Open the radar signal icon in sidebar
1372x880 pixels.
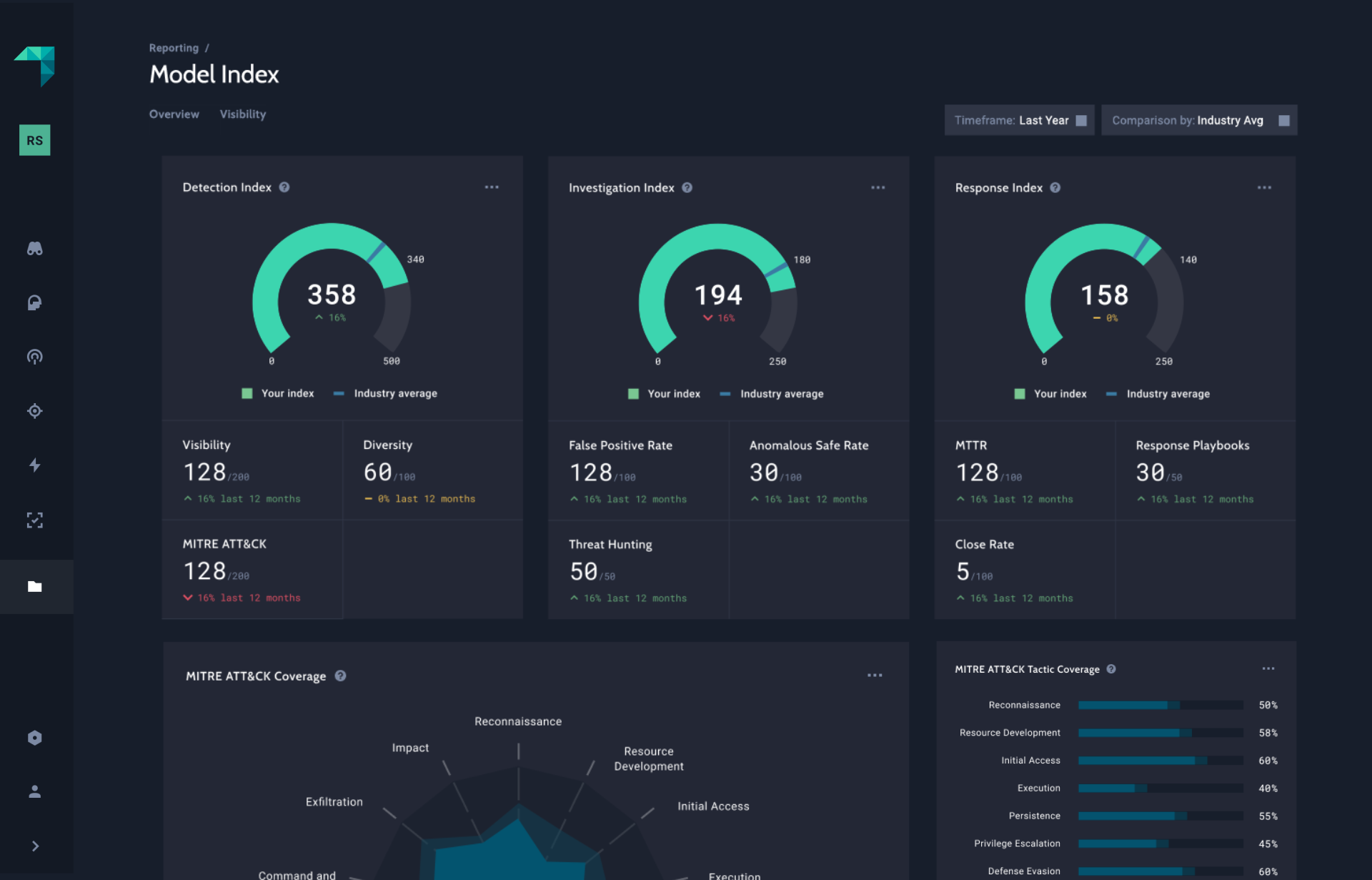click(x=34, y=357)
